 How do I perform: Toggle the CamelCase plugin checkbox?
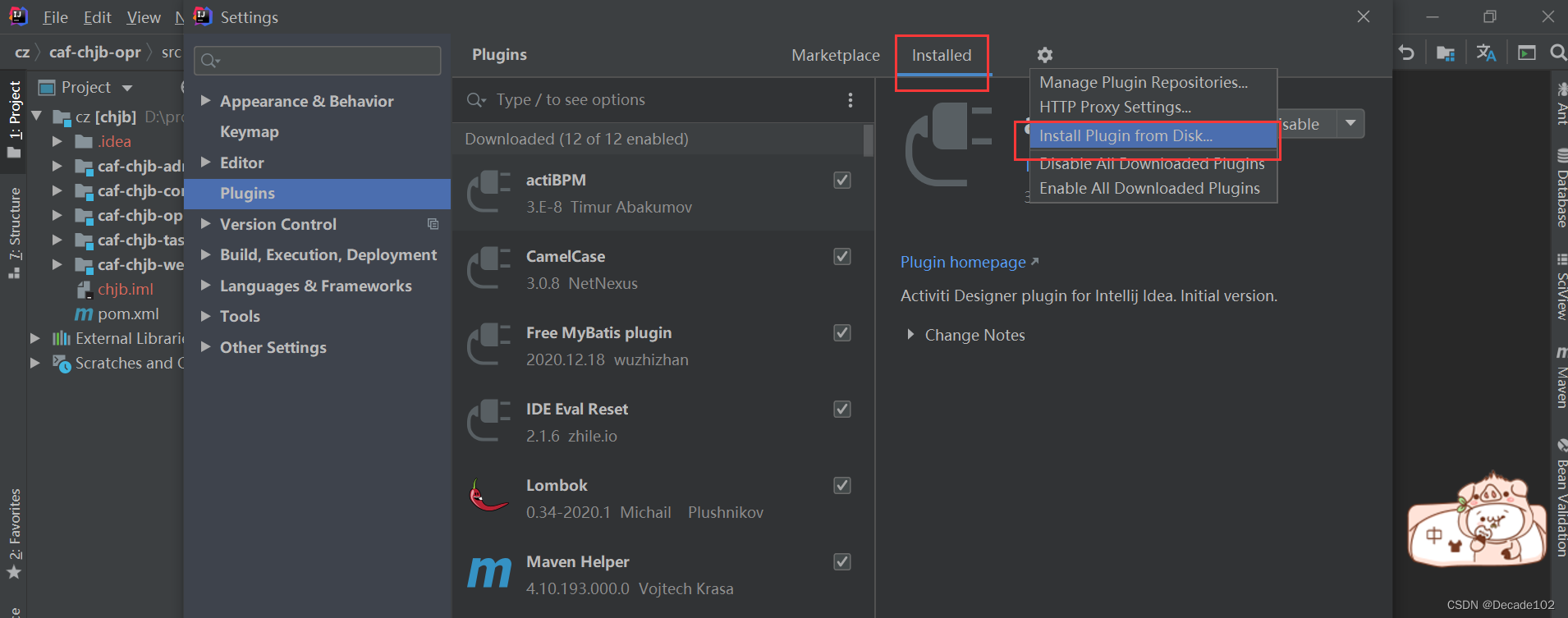[x=842, y=257]
